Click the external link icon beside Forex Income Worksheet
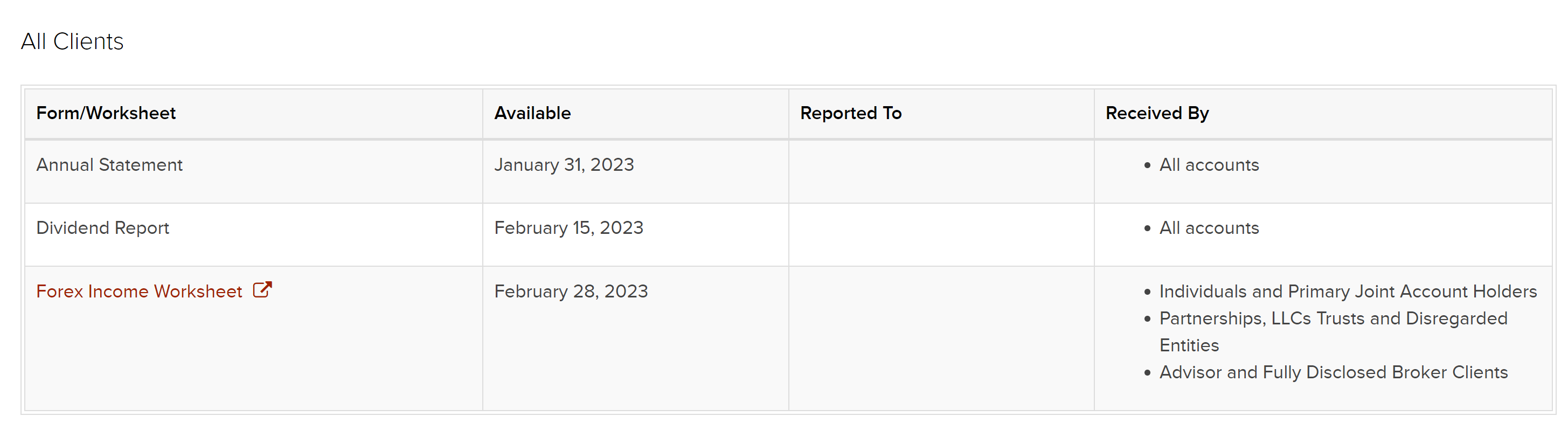The width and height of the screenshot is (1568, 423). coord(262,290)
